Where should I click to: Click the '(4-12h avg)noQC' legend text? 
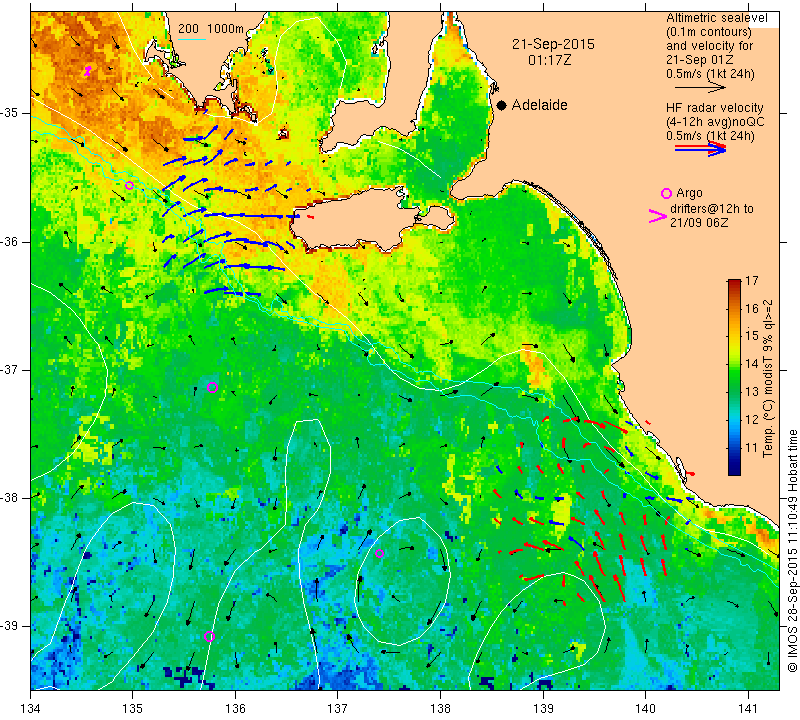coord(715,122)
